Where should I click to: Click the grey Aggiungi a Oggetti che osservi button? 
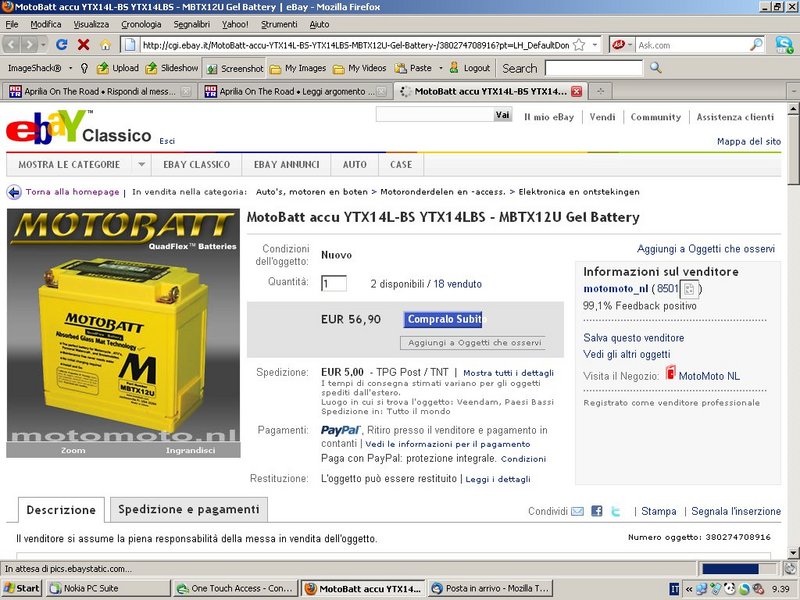(474, 343)
